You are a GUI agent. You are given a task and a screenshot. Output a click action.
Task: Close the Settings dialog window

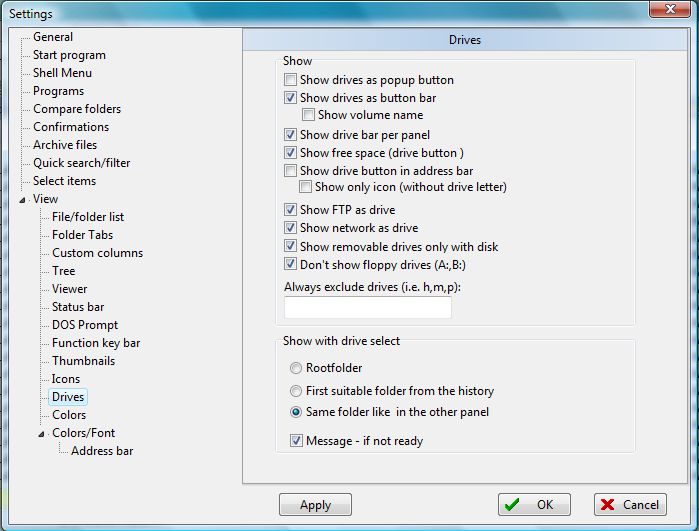click(x=670, y=9)
